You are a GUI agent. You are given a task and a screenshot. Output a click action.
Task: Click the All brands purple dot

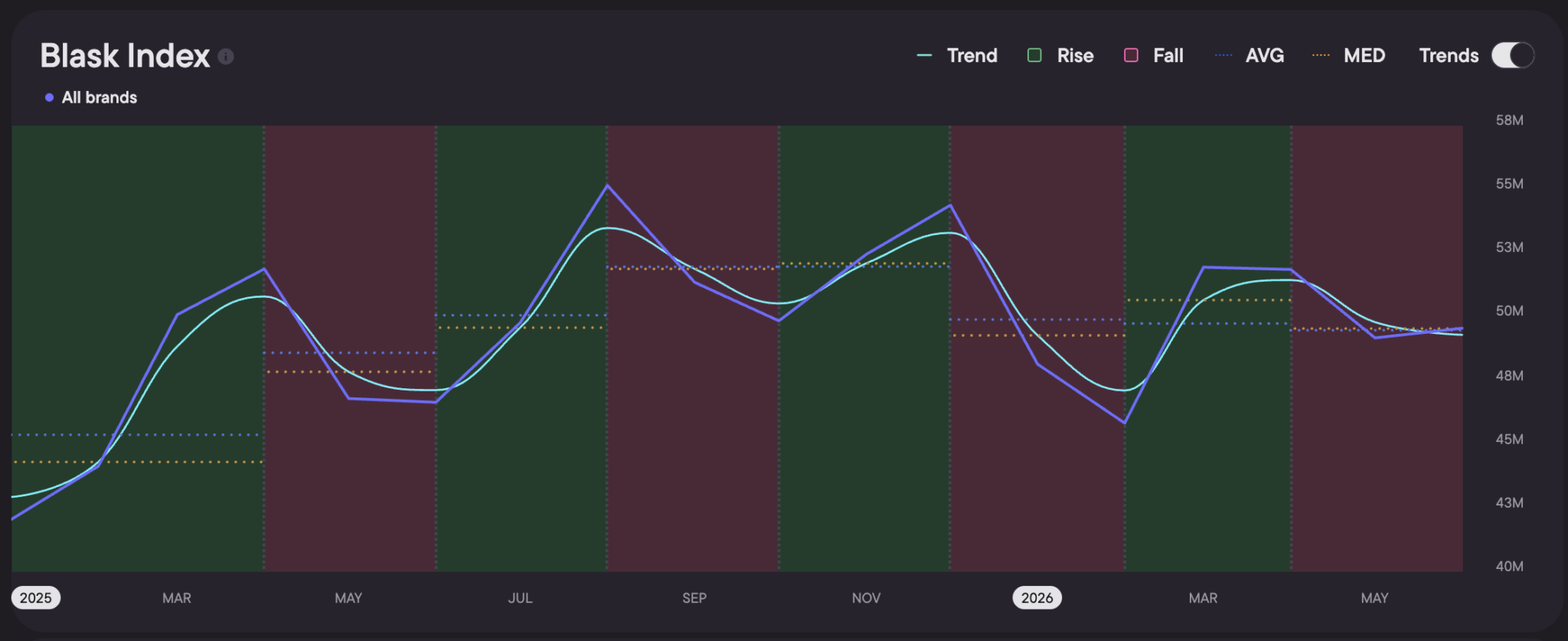pos(49,97)
